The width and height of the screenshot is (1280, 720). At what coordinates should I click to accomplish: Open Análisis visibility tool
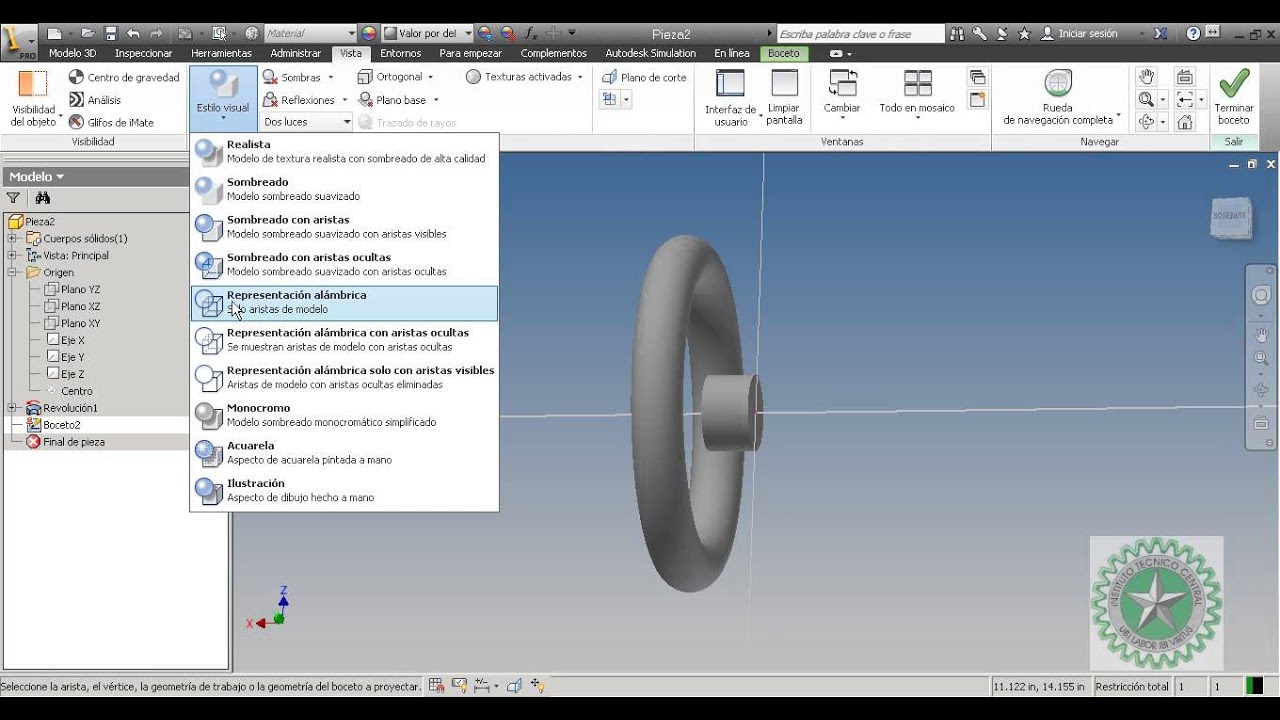pyautogui.click(x=95, y=100)
